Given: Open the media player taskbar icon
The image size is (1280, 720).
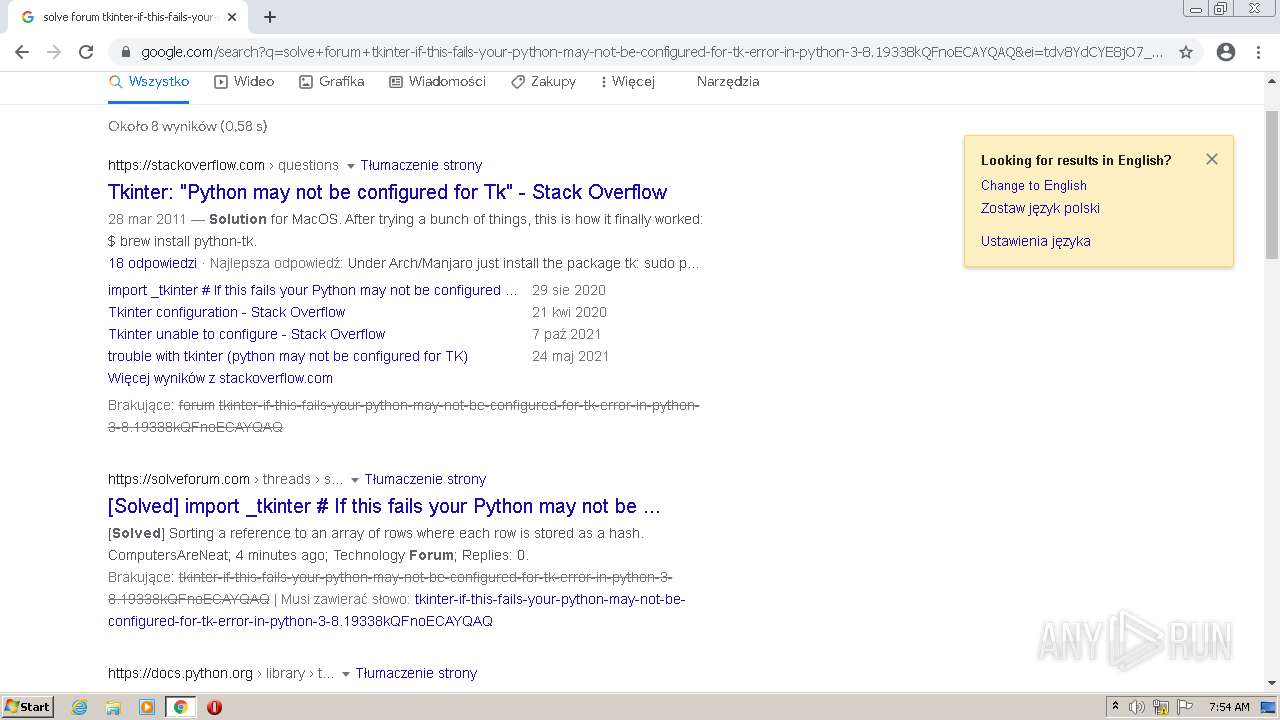Looking at the screenshot, I should [x=147, y=707].
